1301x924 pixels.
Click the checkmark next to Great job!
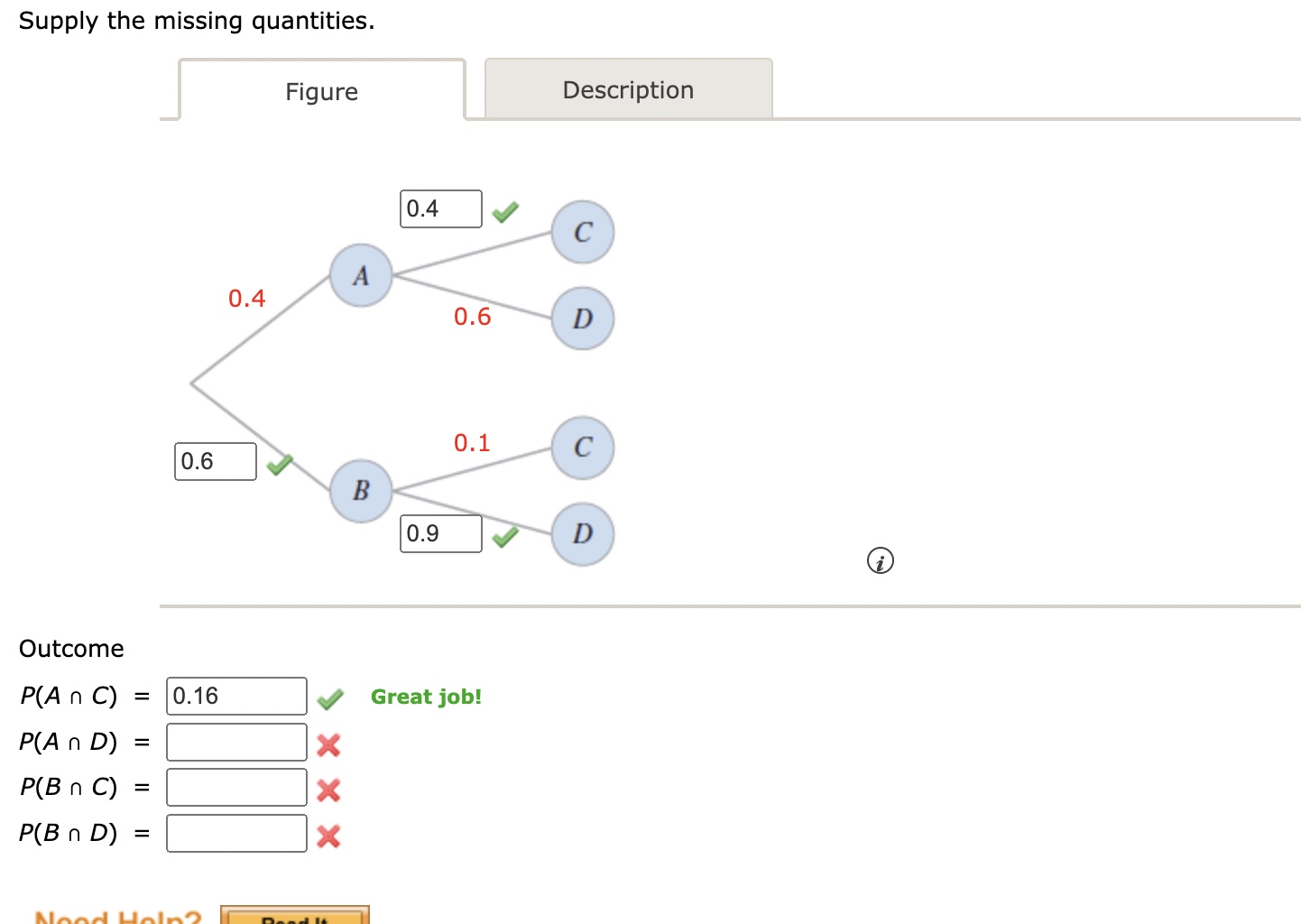pos(331,698)
